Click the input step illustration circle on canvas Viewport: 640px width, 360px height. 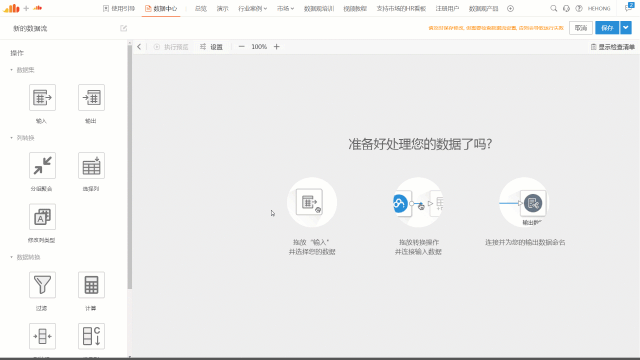(312, 202)
